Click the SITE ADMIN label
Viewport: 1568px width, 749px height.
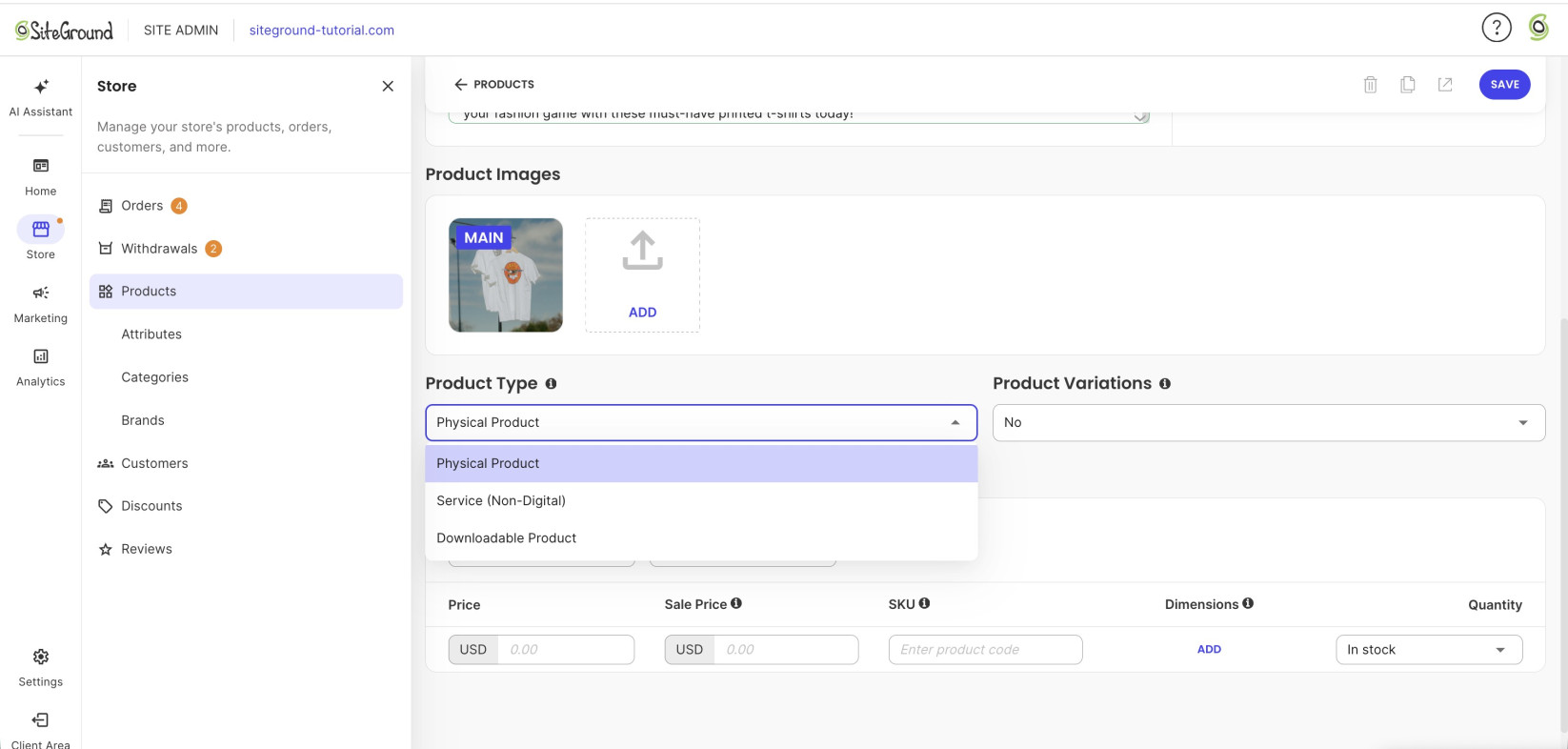click(181, 30)
